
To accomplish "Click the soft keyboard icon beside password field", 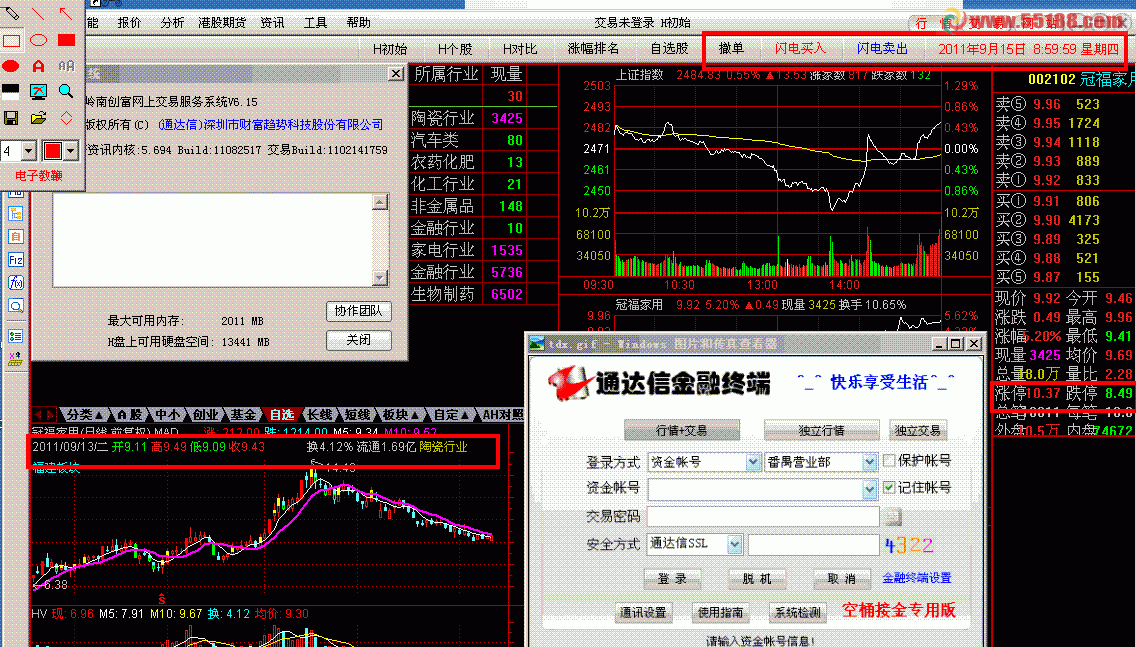I will (x=893, y=516).
